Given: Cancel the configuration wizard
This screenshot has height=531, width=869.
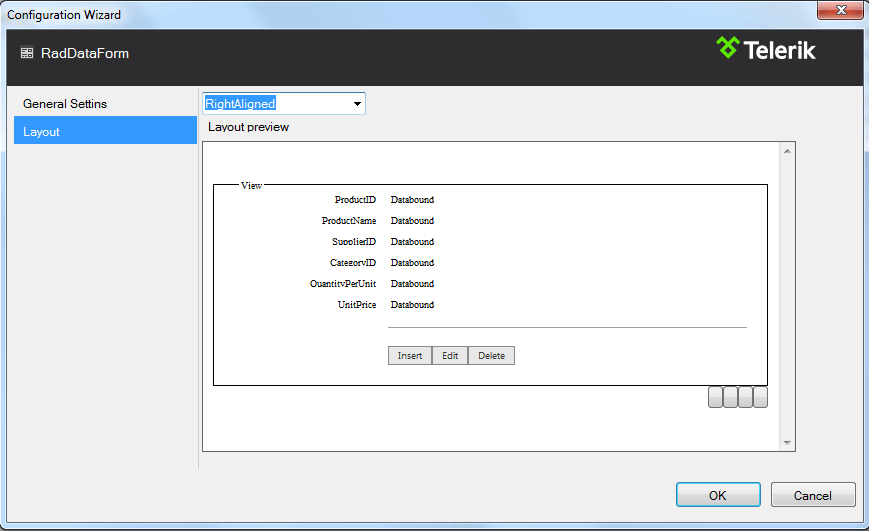Looking at the screenshot, I should 812,495.
